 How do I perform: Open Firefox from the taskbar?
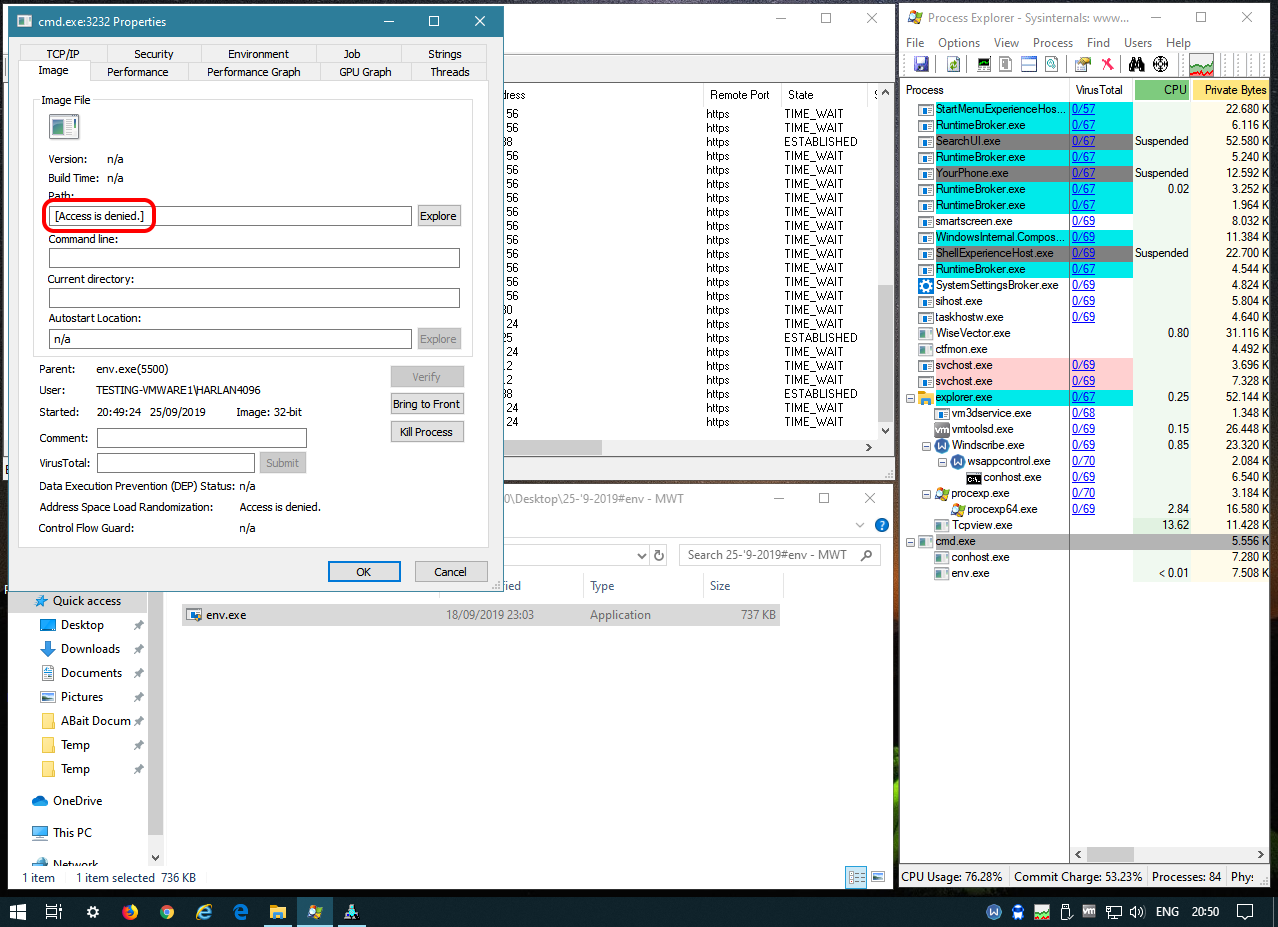point(129,912)
